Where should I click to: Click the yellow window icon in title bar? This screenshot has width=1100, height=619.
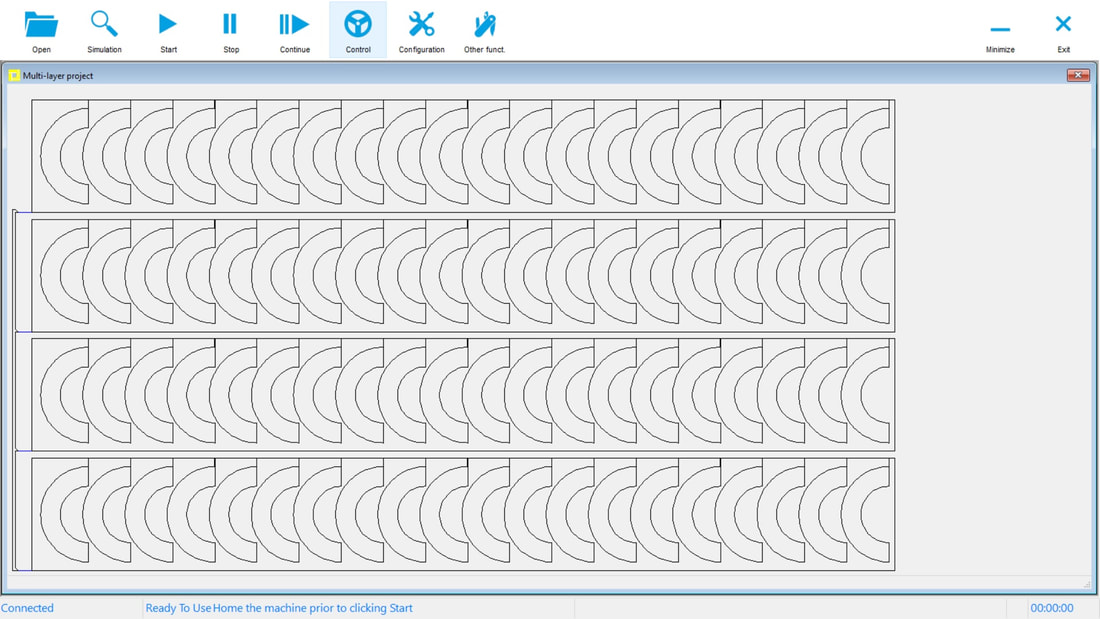14,75
